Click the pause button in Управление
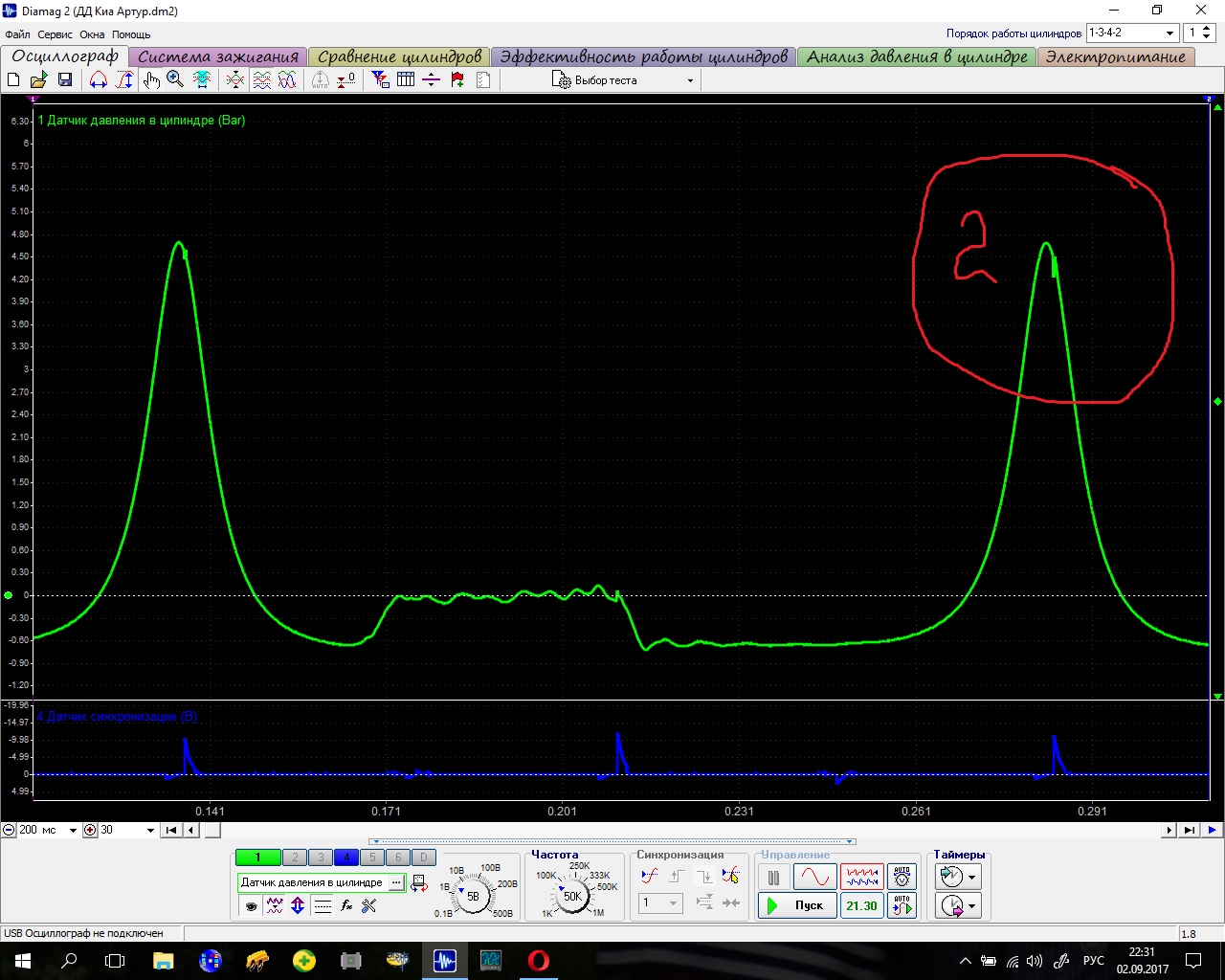Image resolution: width=1225 pixels, height=980 pixels. click(773, 877)
